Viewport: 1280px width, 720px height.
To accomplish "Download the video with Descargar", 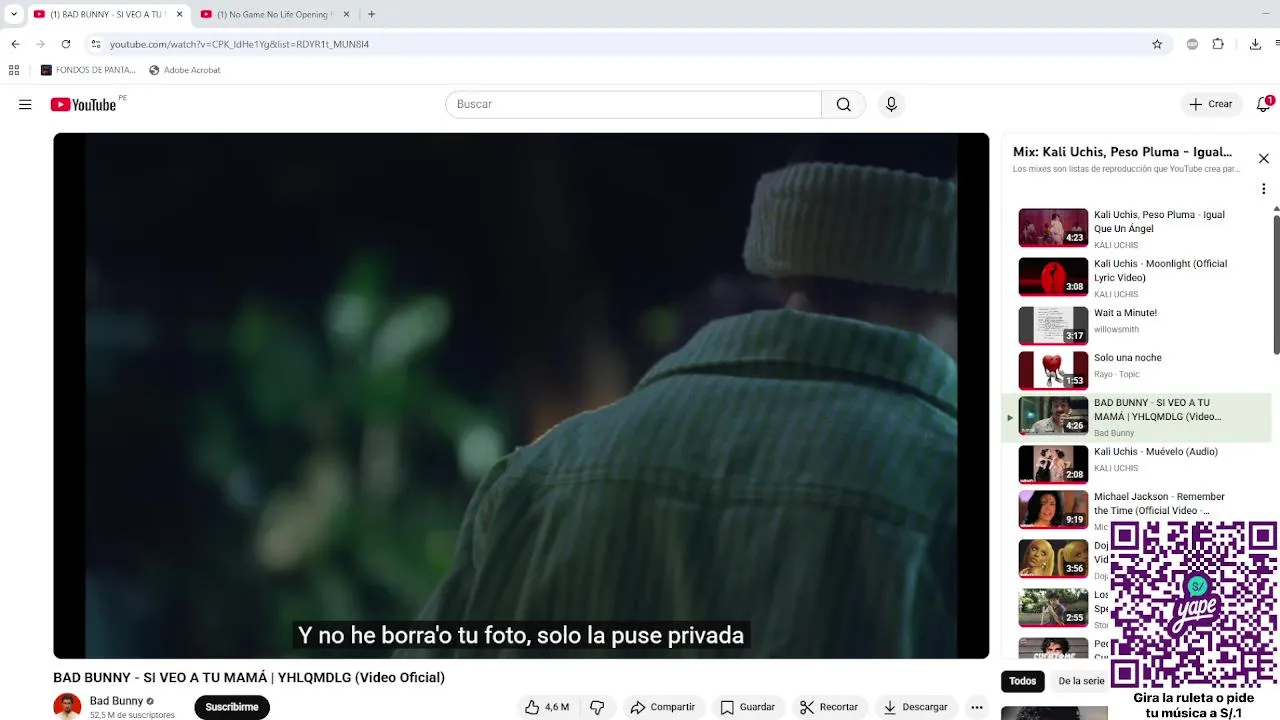I will [x=914, y=707].
